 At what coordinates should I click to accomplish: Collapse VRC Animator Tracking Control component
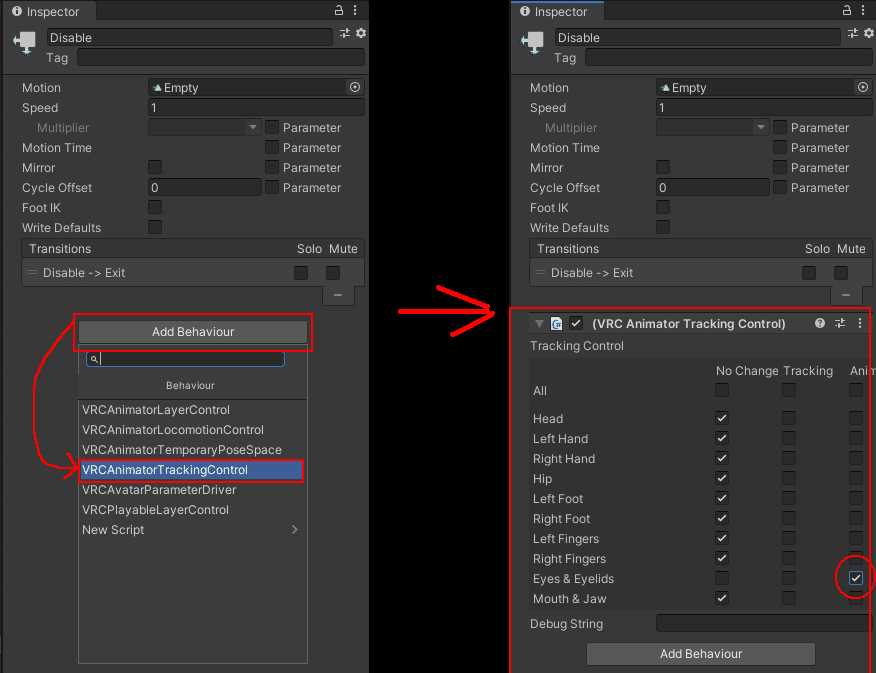[x=539, y=323]
